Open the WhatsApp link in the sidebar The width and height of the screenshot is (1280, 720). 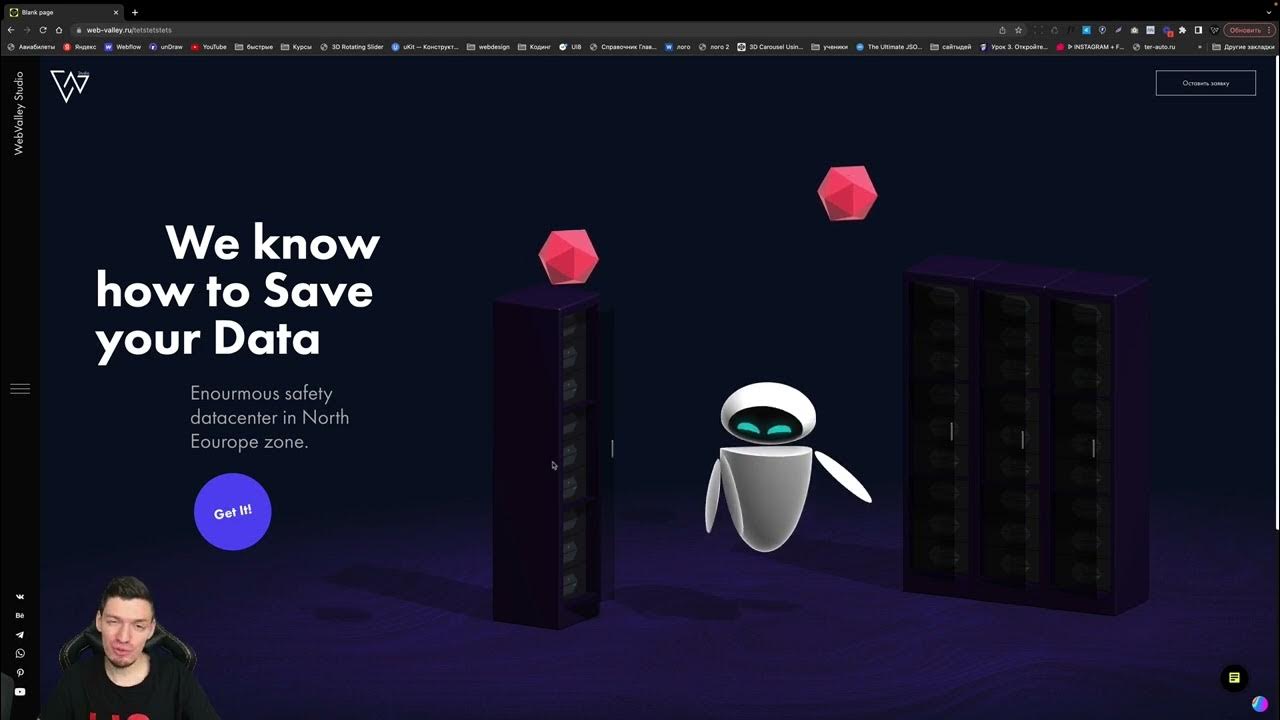[x=20, y=654]
